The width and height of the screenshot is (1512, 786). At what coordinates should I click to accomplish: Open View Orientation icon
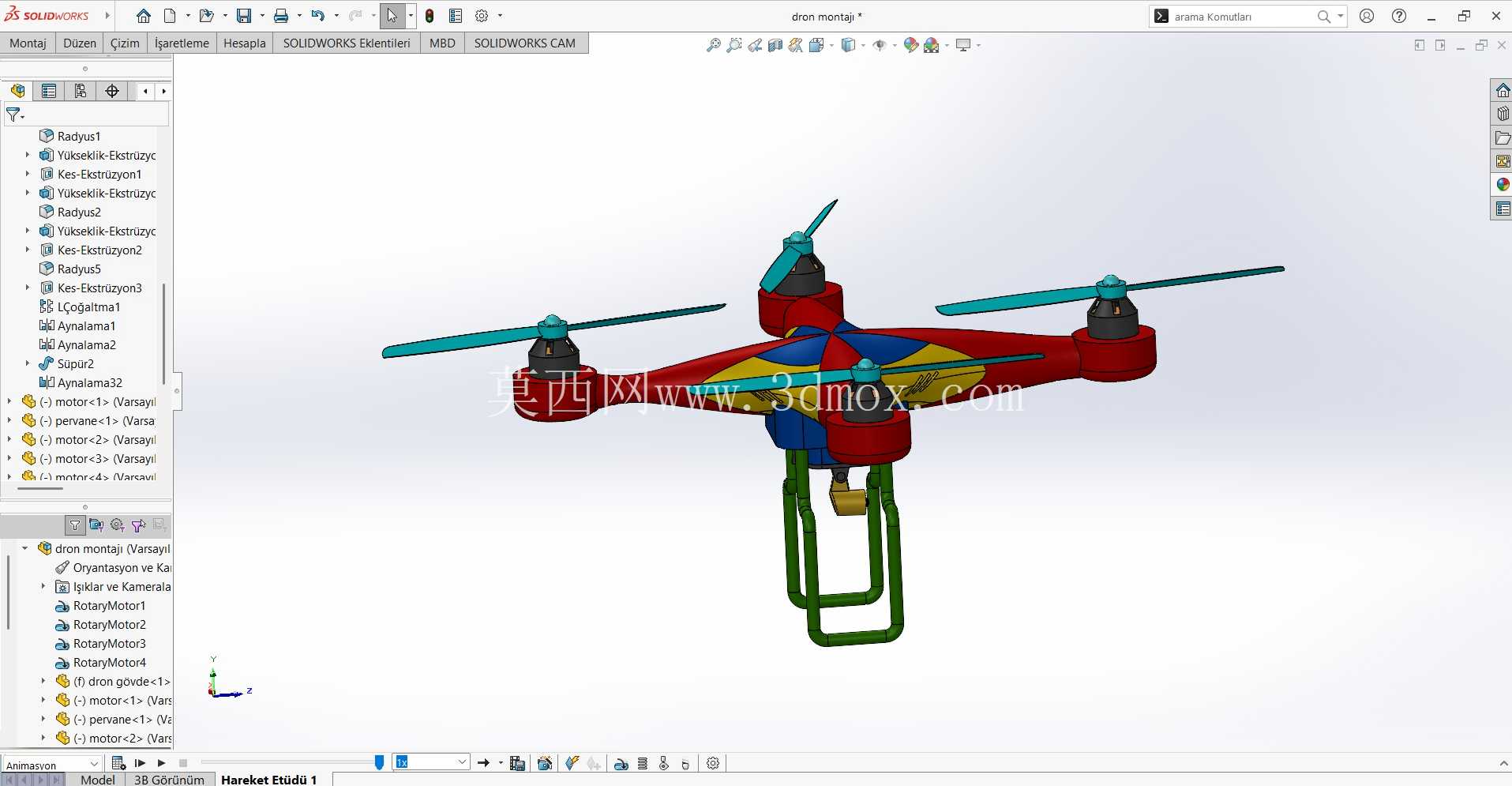816,45
